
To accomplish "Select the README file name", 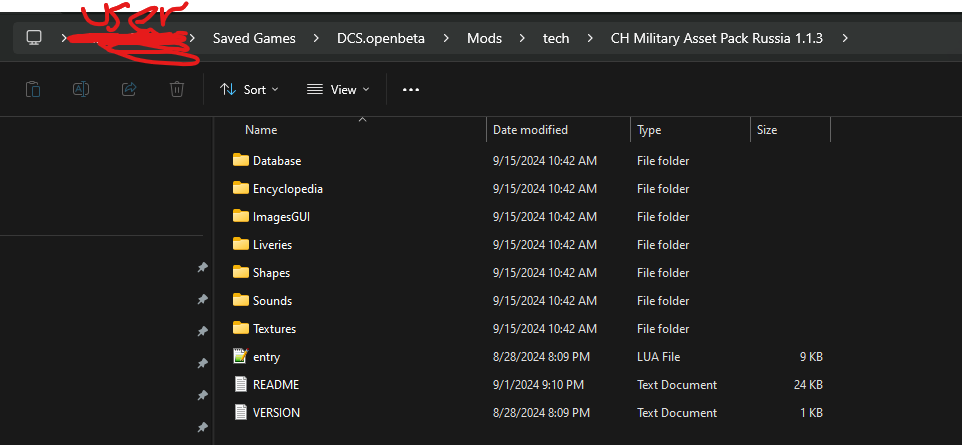I will [276, 385].
